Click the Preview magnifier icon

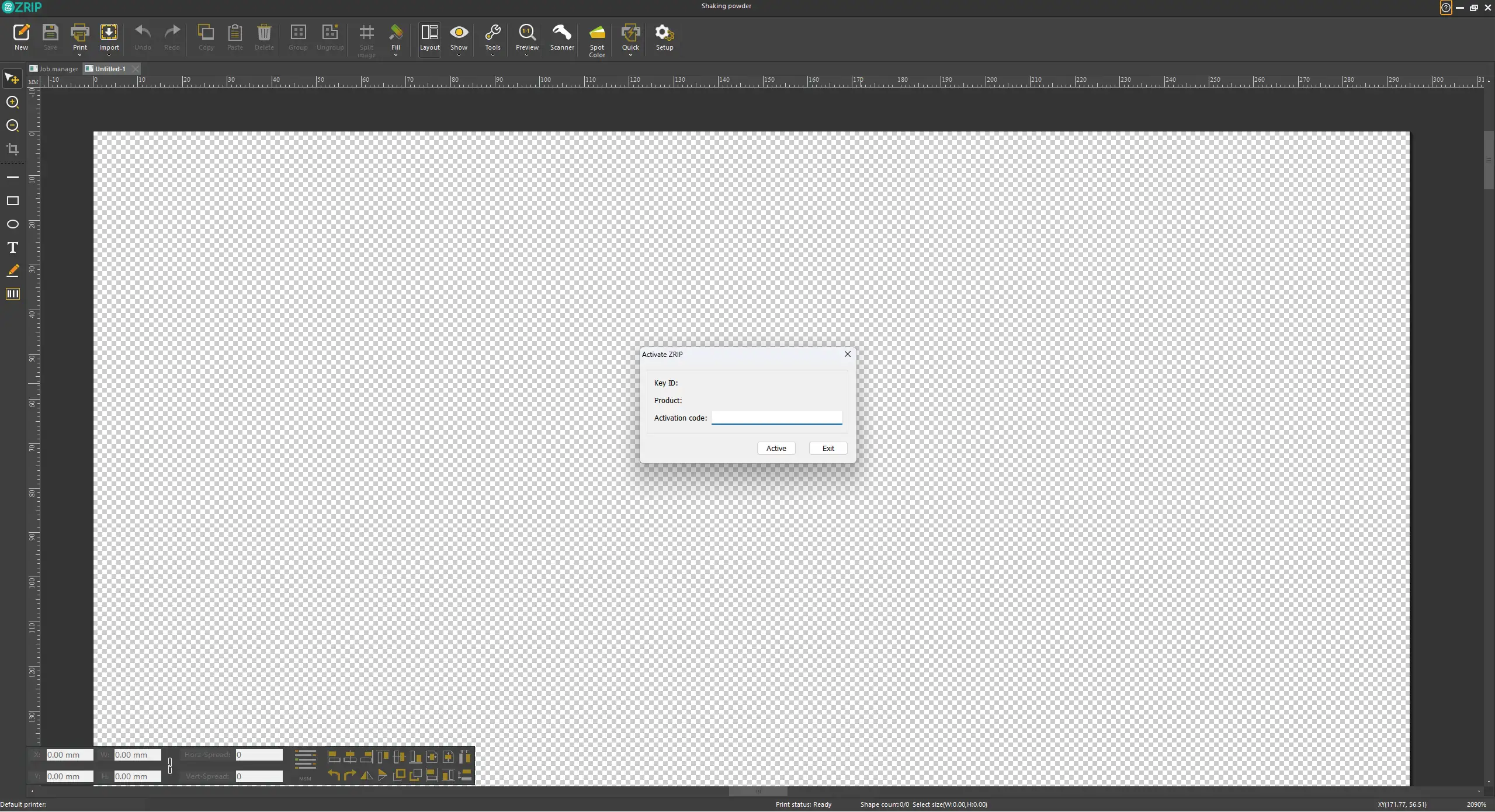click(527, 33)
